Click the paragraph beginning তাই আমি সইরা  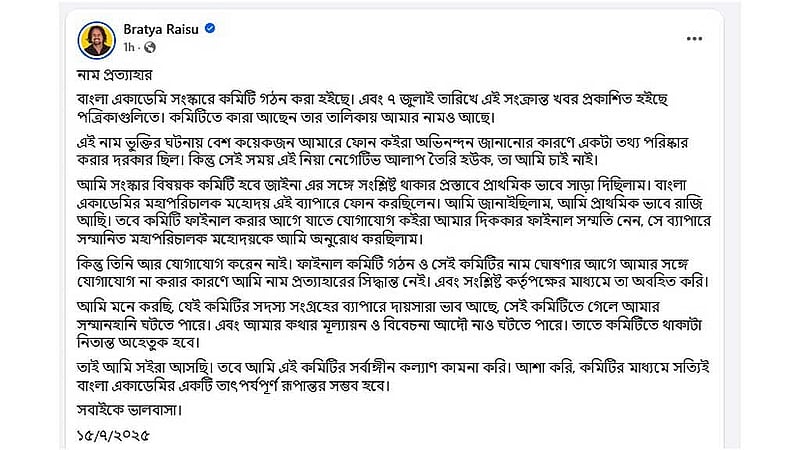tap(393, 376)
